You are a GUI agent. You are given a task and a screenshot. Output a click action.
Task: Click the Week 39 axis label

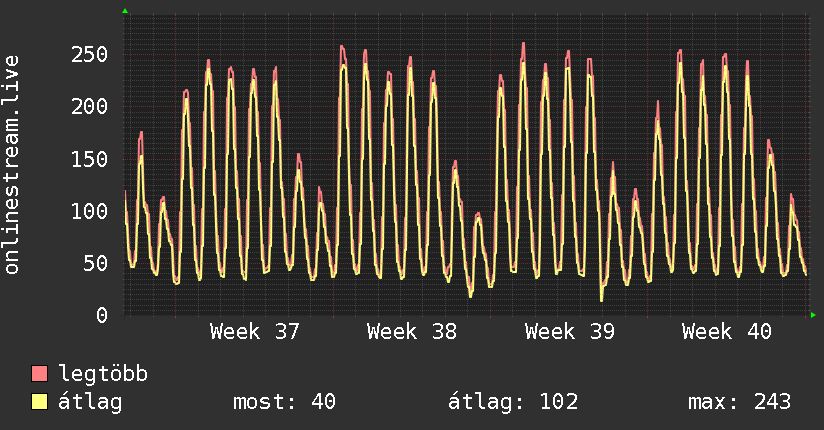pos(570,332)
